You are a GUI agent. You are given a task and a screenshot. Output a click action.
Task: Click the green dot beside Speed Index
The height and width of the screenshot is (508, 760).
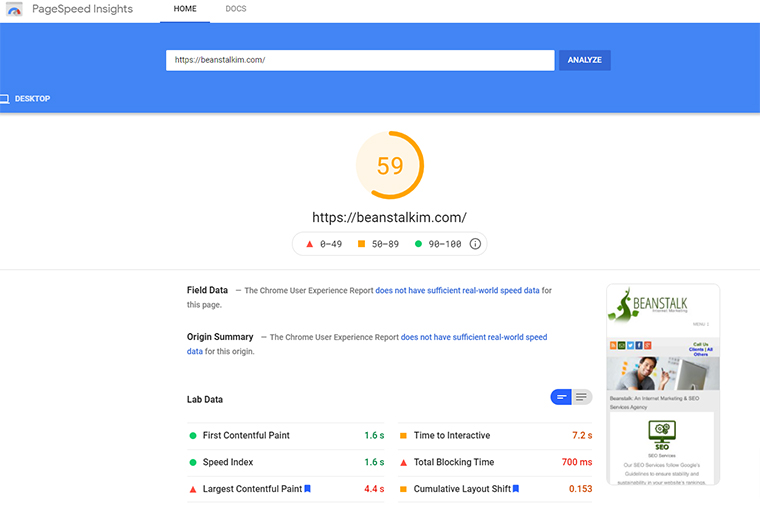pos(193,462)
